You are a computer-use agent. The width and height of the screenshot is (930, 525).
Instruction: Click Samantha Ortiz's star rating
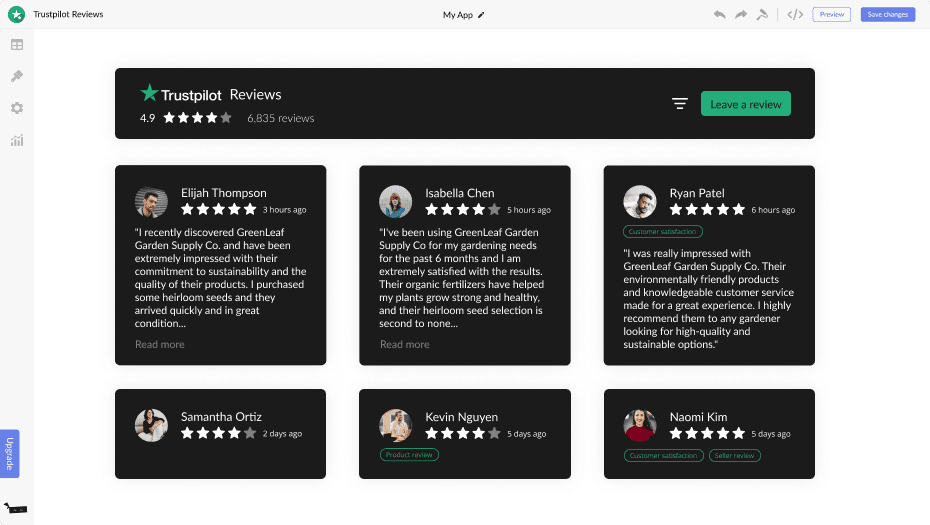click(x=219, y=433)
